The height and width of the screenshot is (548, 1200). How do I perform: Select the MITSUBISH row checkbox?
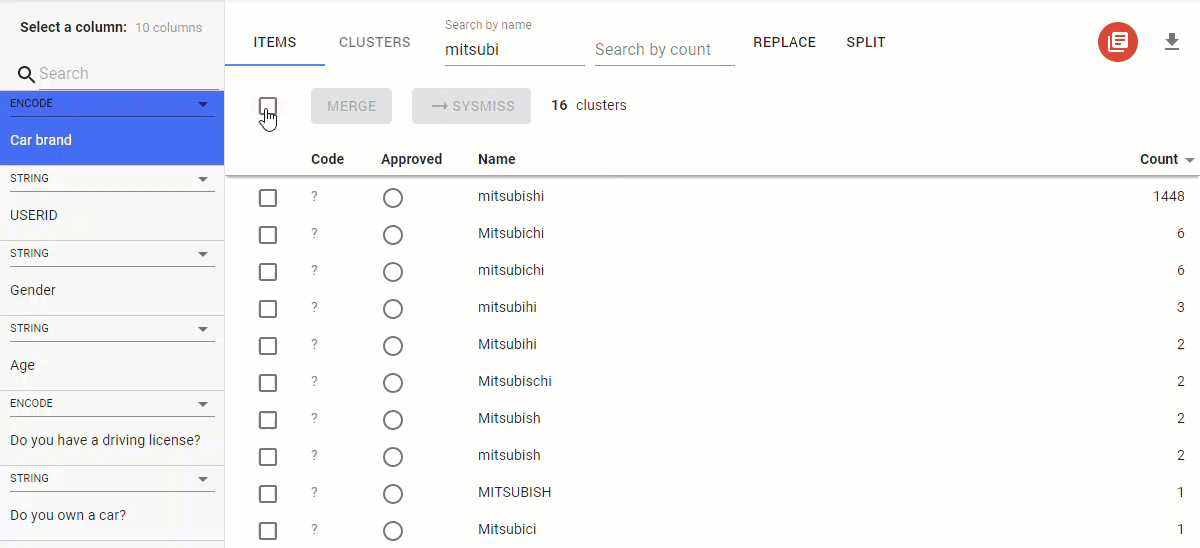267,493
